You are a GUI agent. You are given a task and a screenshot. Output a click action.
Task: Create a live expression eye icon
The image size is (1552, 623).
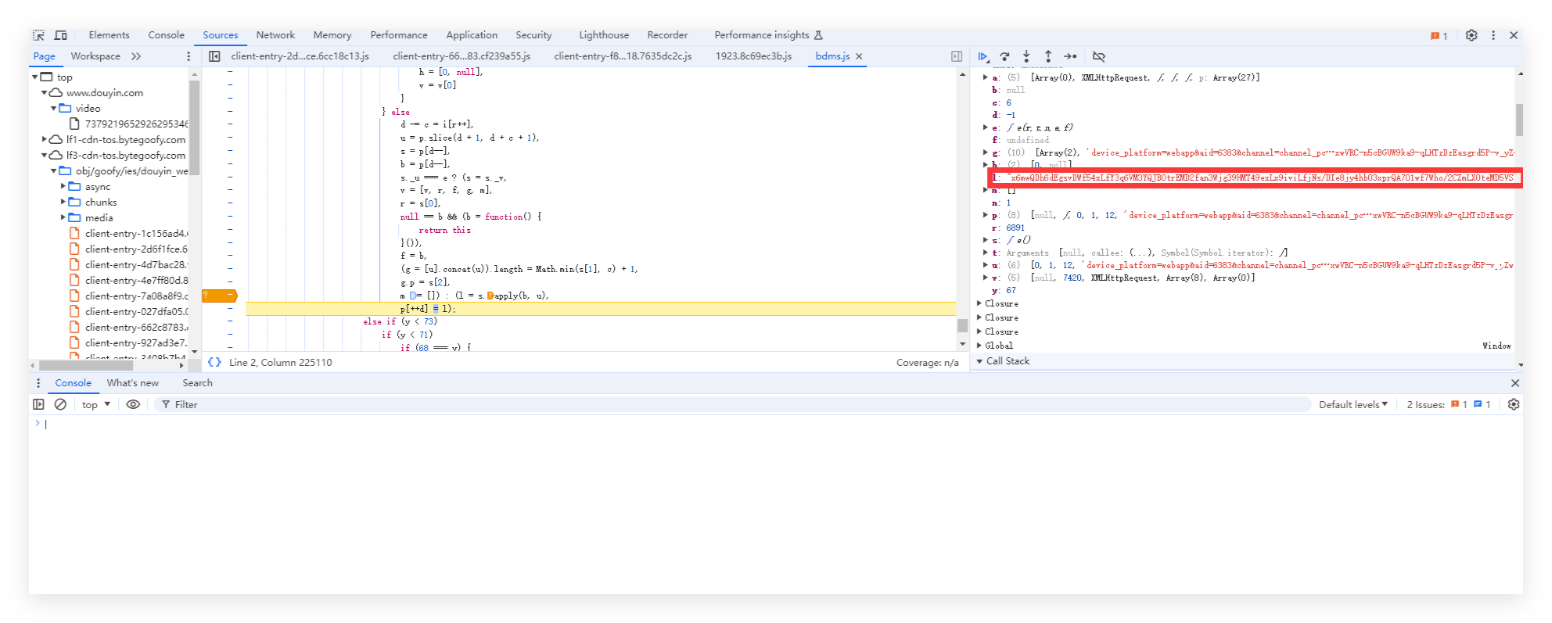click(x=133, y=404)
